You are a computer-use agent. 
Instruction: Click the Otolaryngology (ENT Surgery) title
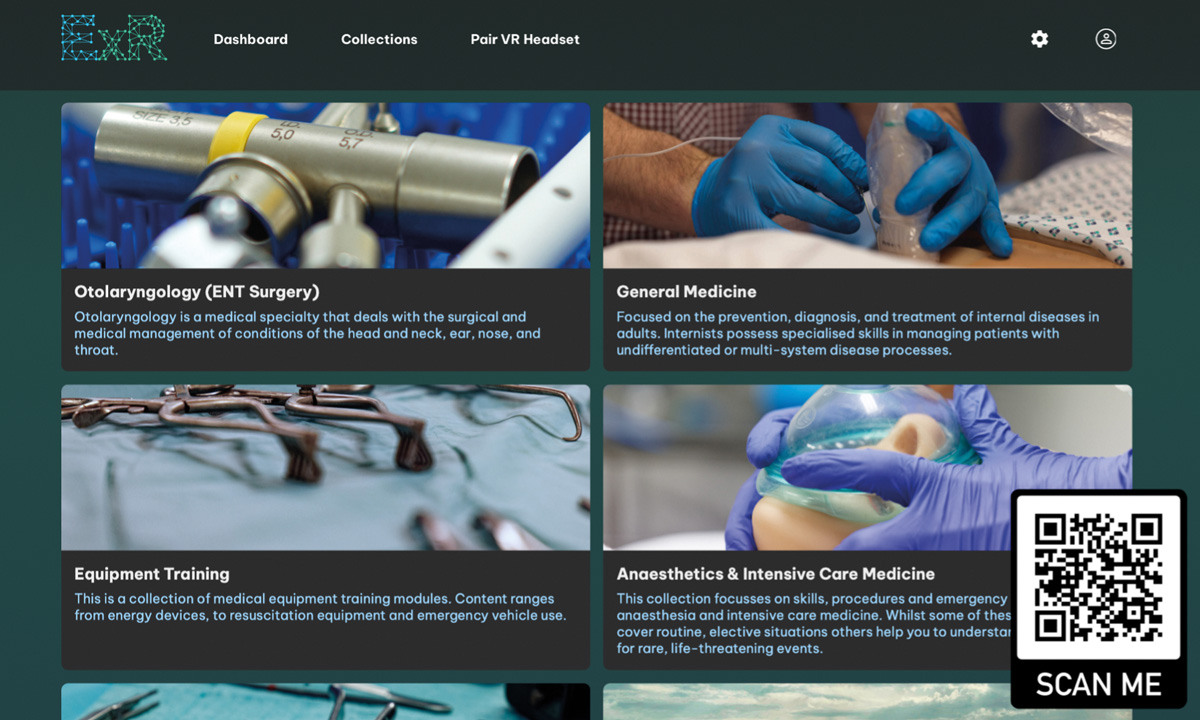[197, 292]
